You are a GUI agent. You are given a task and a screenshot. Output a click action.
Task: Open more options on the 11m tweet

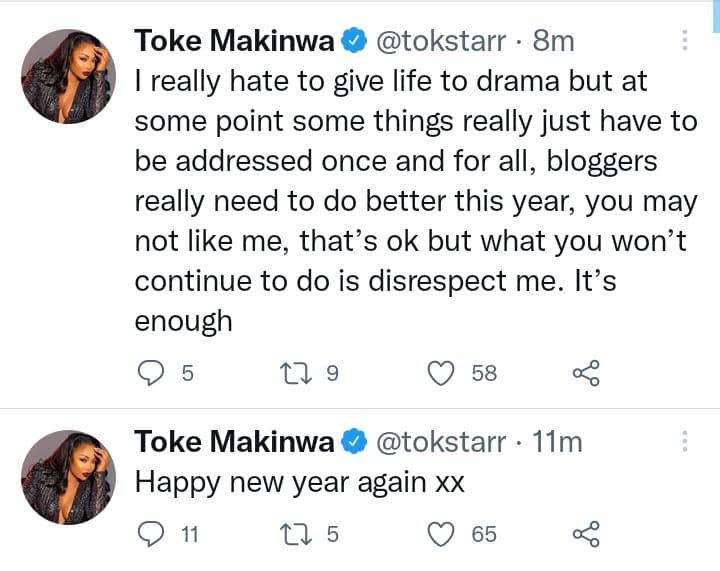(x=685, y=441)
